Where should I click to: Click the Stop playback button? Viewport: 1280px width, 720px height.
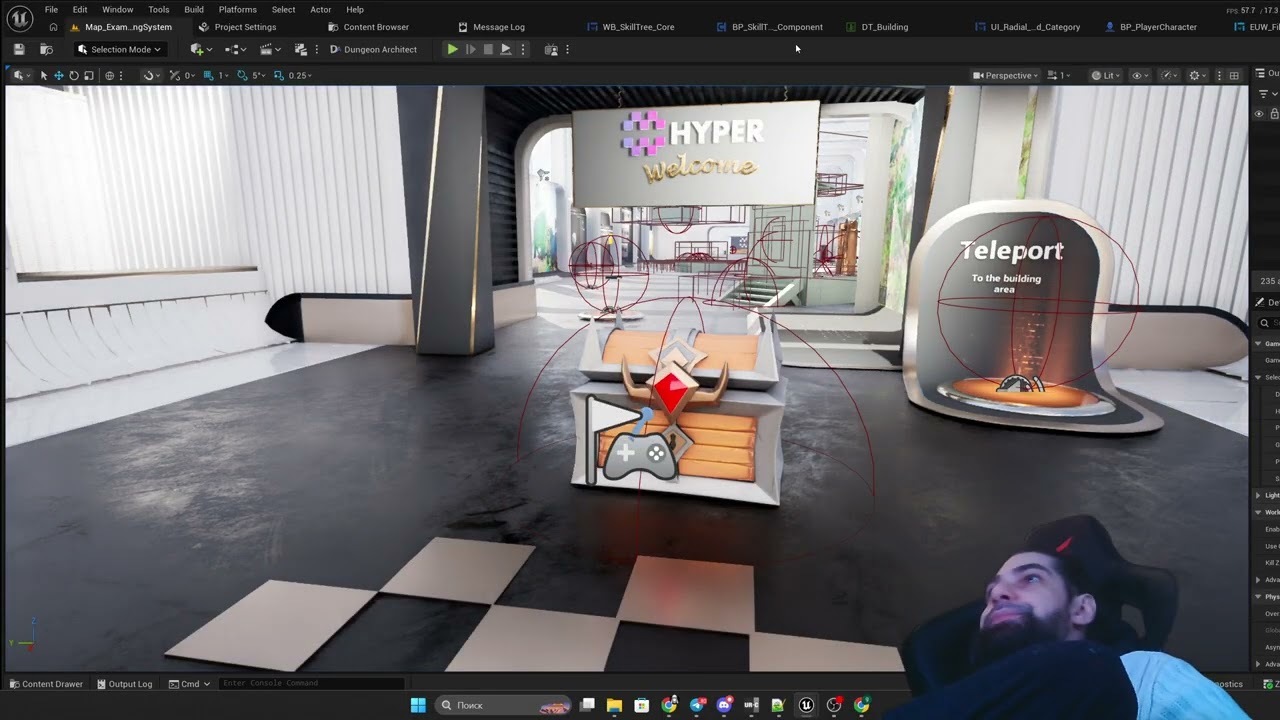[x=488, y=49]
